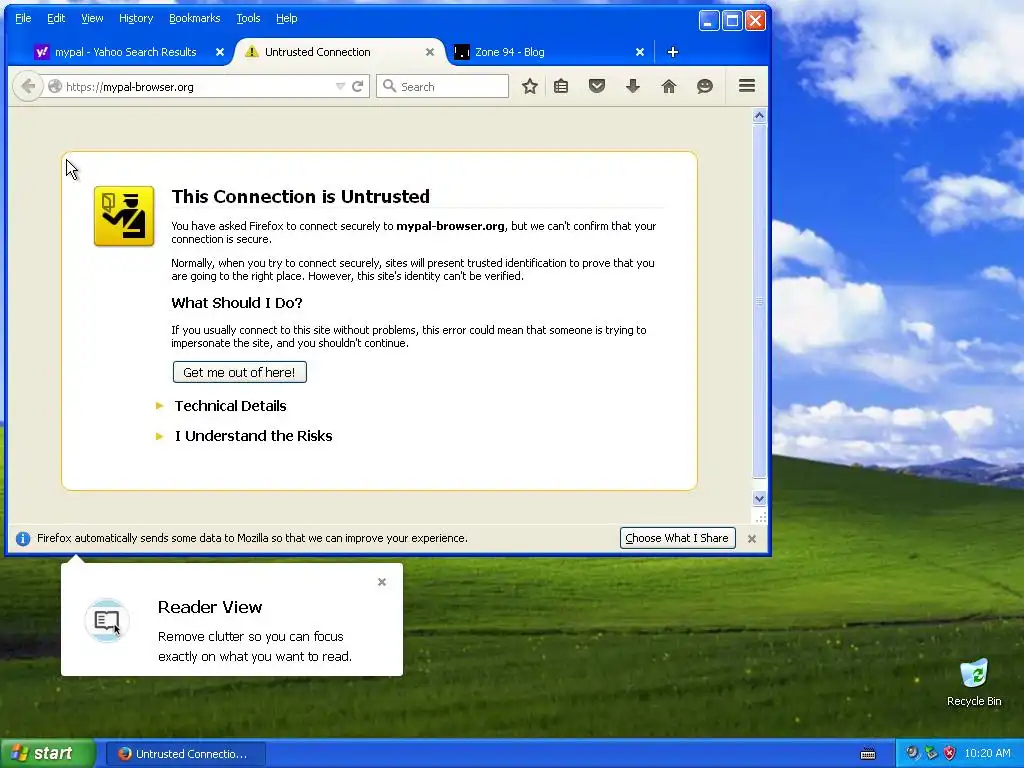
Task: Click scrollbar down arrow
Action: coord(759,499)
